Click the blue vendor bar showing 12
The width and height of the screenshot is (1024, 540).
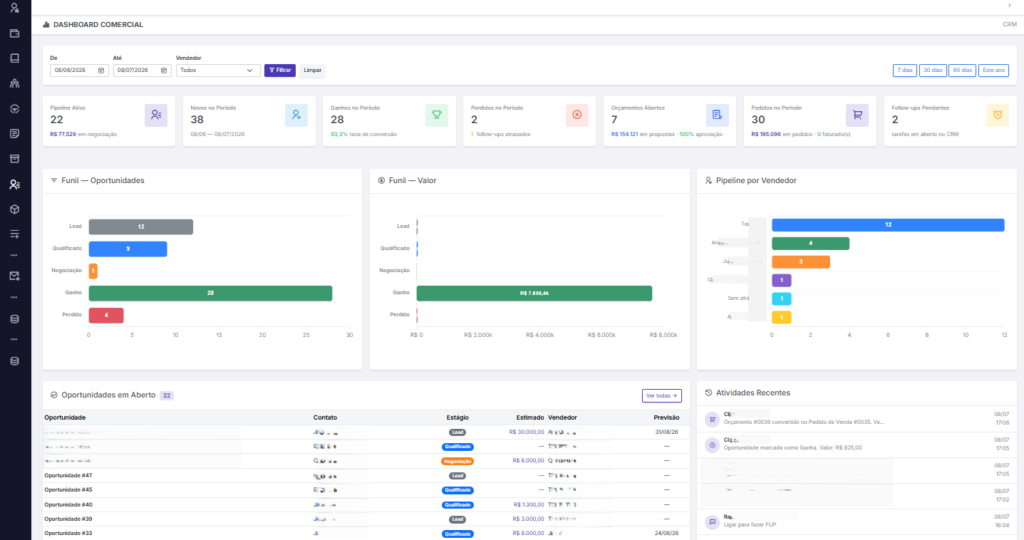(x=888, y=225)
